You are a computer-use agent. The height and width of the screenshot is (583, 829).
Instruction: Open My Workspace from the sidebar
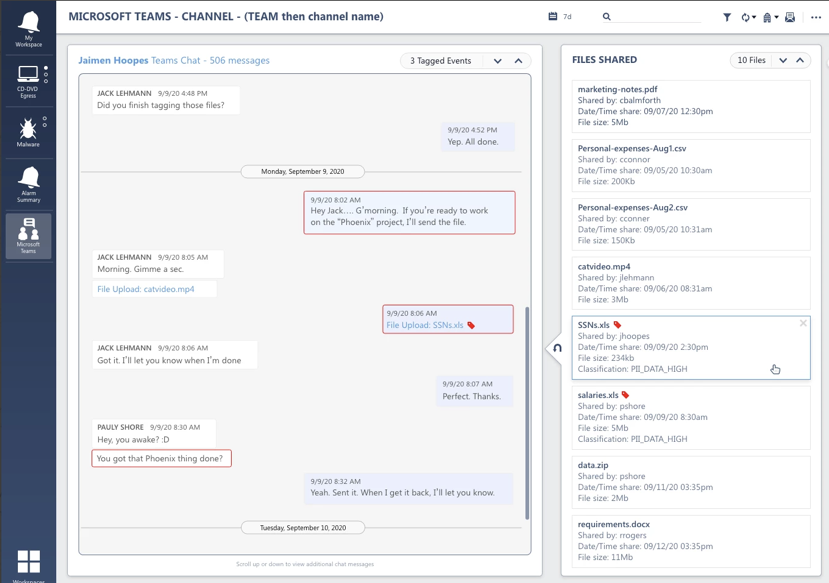click(x=28, y=27)
